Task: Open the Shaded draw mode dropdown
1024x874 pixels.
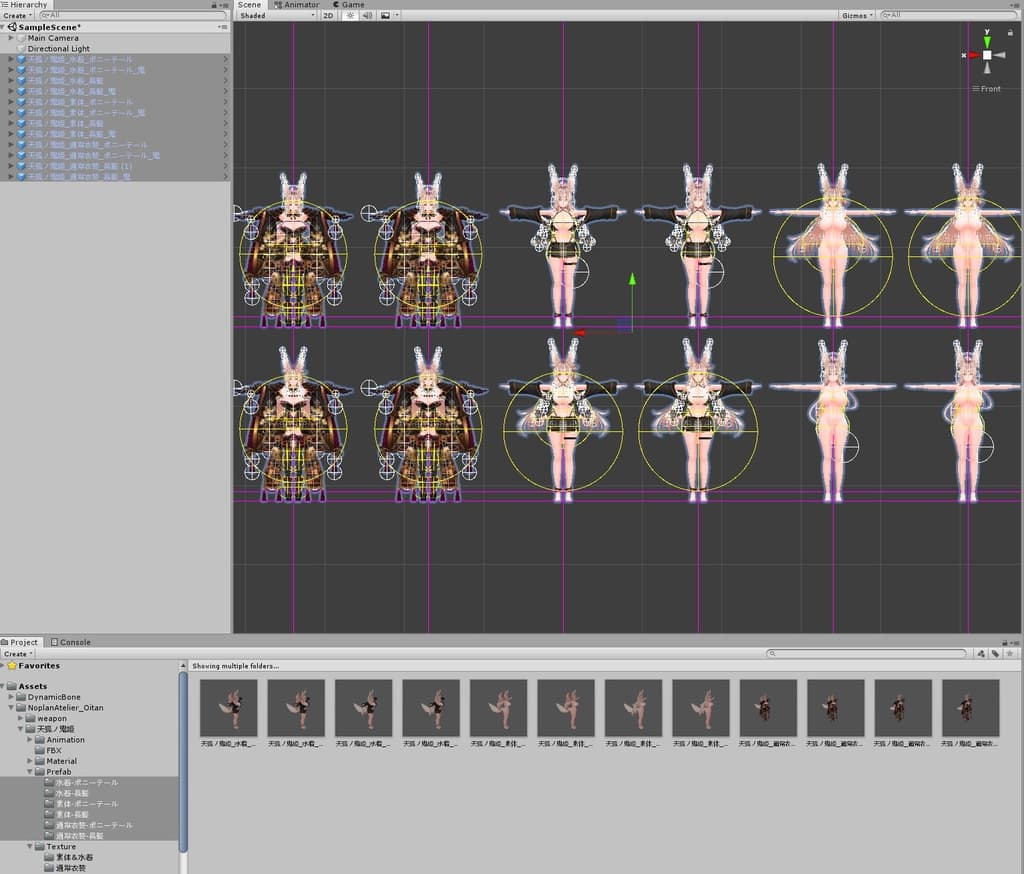Action: (276, 16)
